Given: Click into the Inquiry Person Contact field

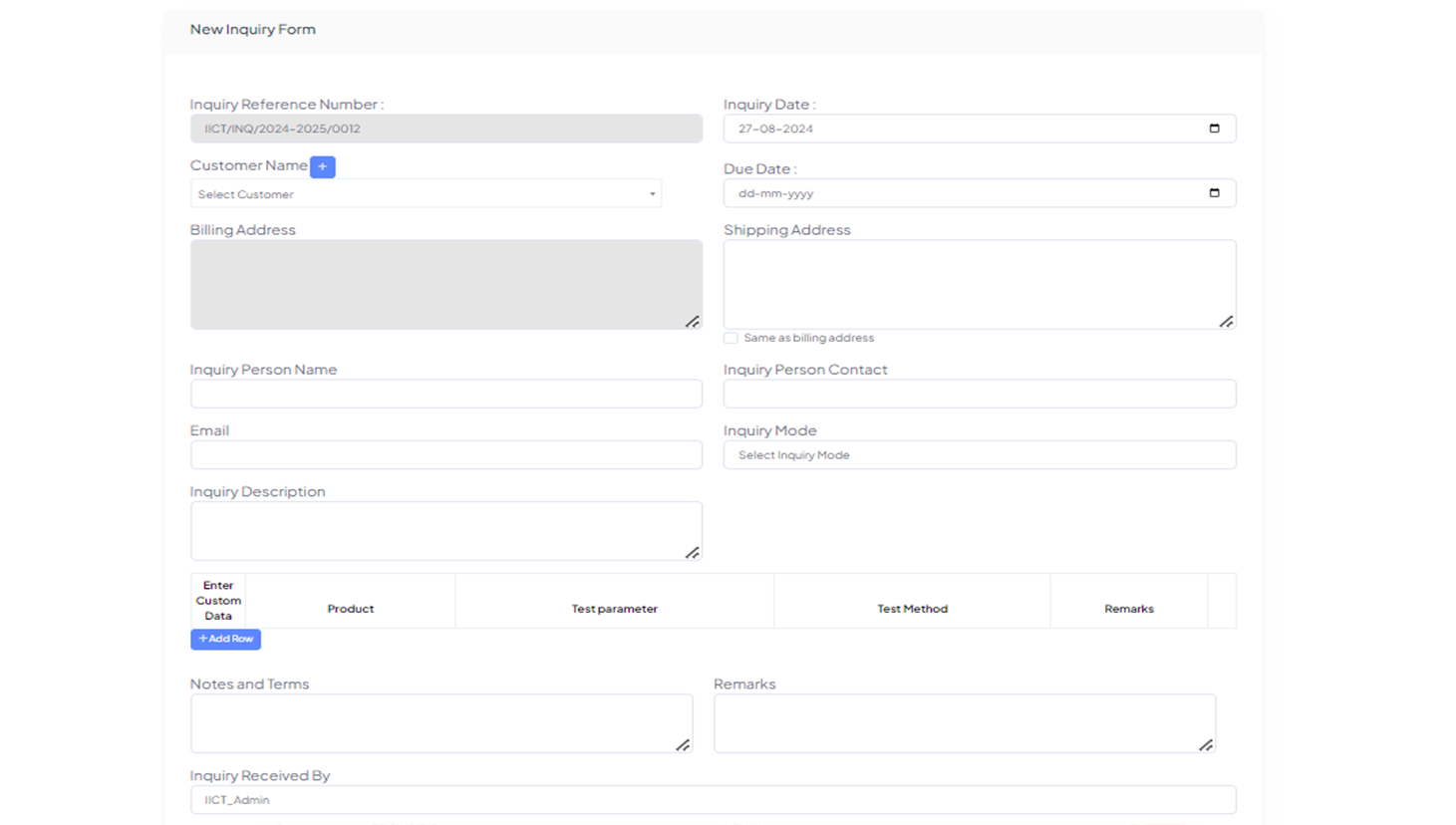Looking at the screenshot, I should [x=979, y=395].
